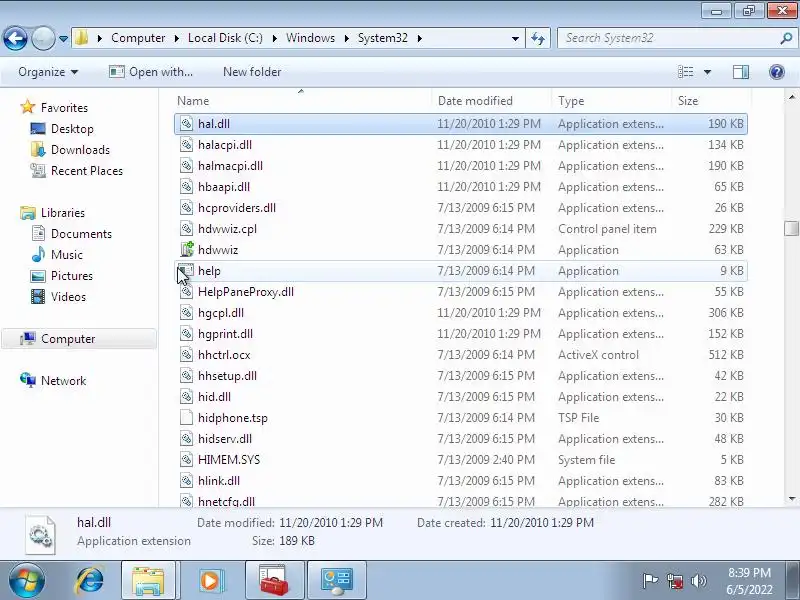
Task: Toggle the preview pane icon
Action: (741, 72)
